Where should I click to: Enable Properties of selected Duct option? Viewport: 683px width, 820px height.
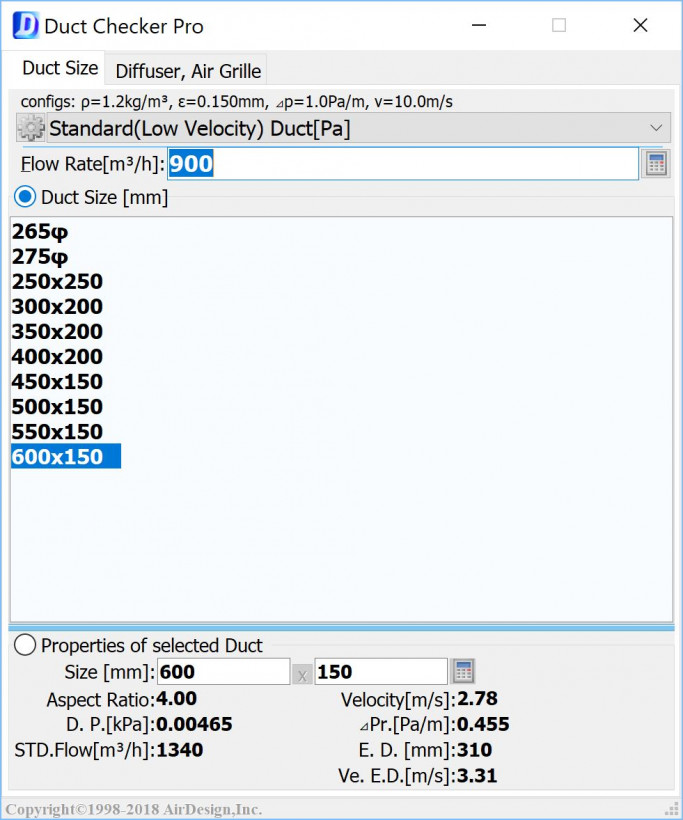(x=25, y=645)
